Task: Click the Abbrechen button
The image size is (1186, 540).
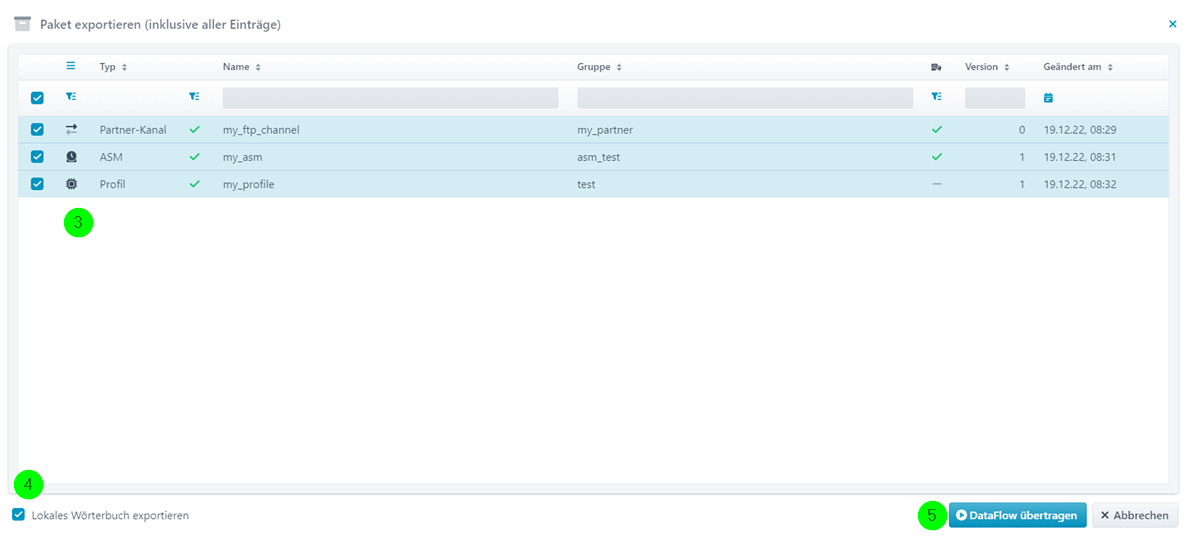Action: tap(1135, 515)
